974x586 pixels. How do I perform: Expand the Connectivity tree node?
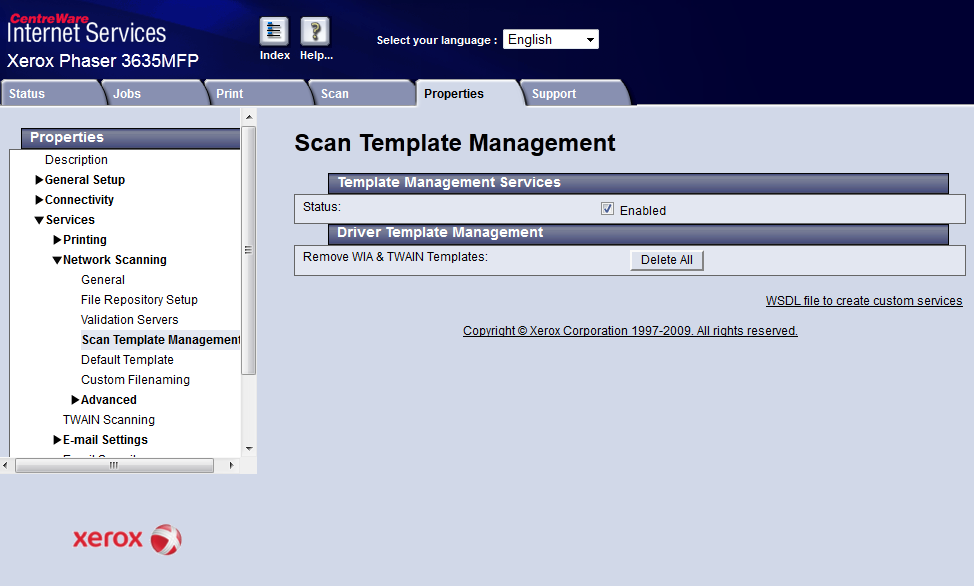point(39,199)
